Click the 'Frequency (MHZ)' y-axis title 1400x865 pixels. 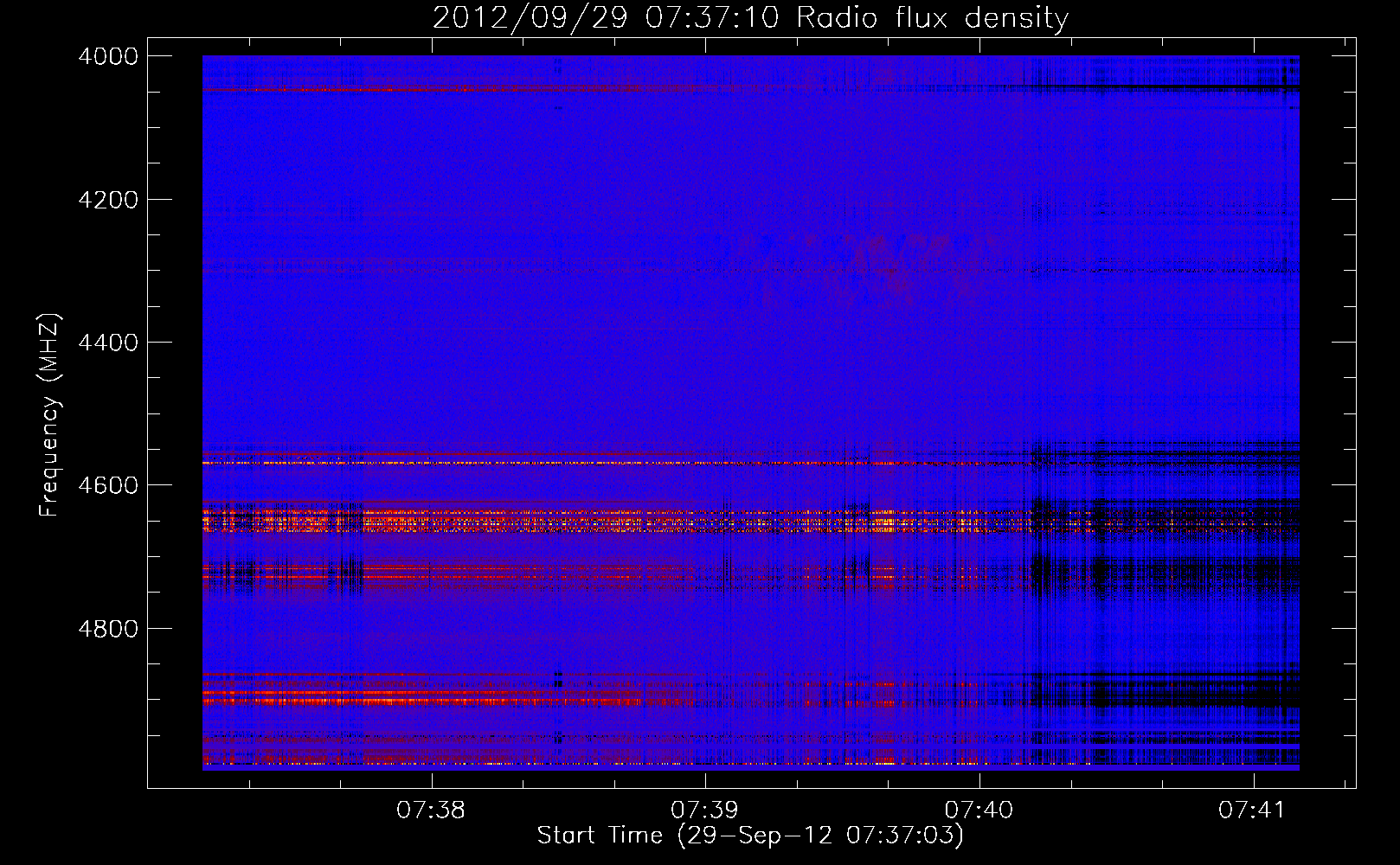coord(50,414)
